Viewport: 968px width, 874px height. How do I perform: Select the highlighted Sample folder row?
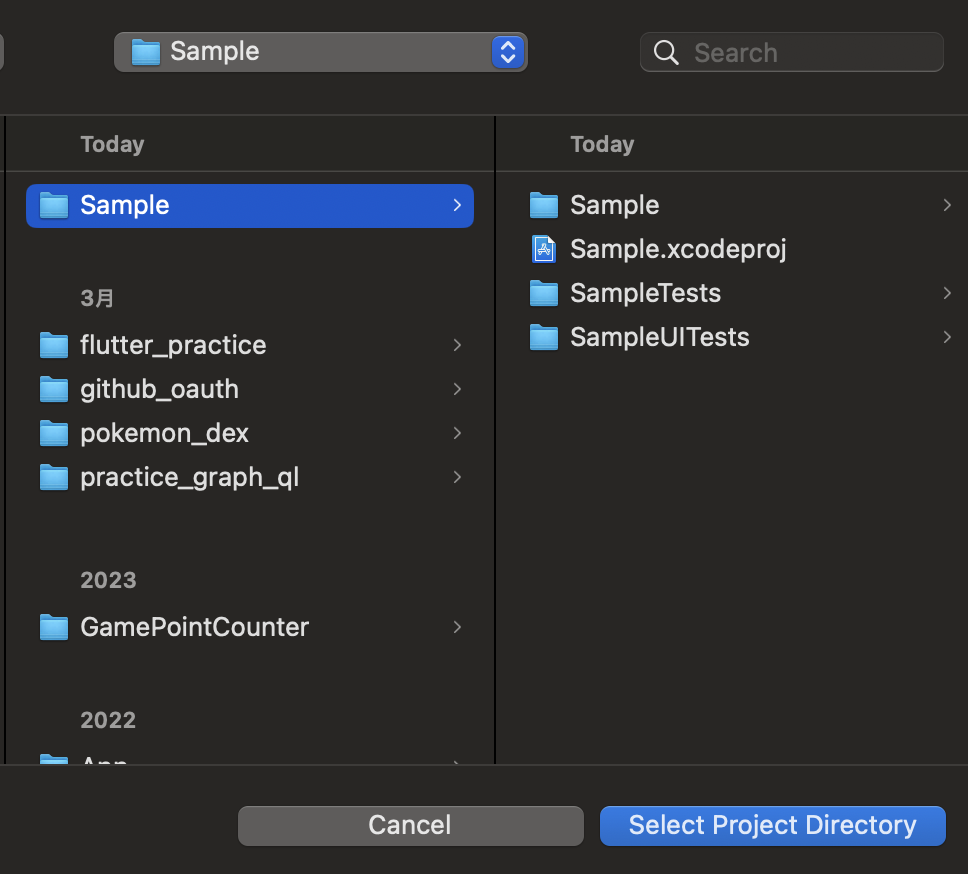pyautogui.click(x=249, y=205)
